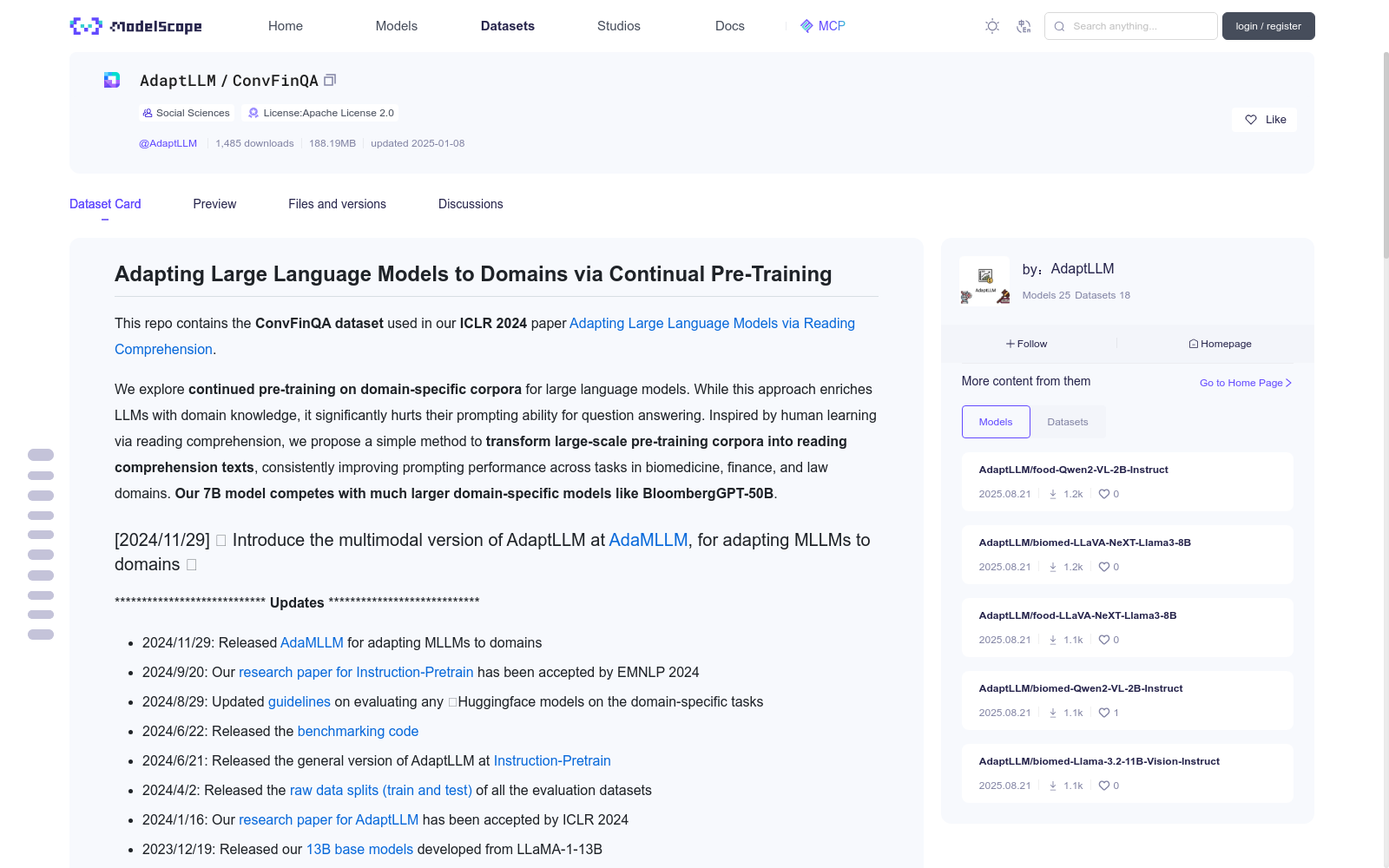Screen dimensions: 1389x868
Task: Click heart on food-Qwen2-VL-2B-Instruct model card
Action: click(x=1104, y=494)
